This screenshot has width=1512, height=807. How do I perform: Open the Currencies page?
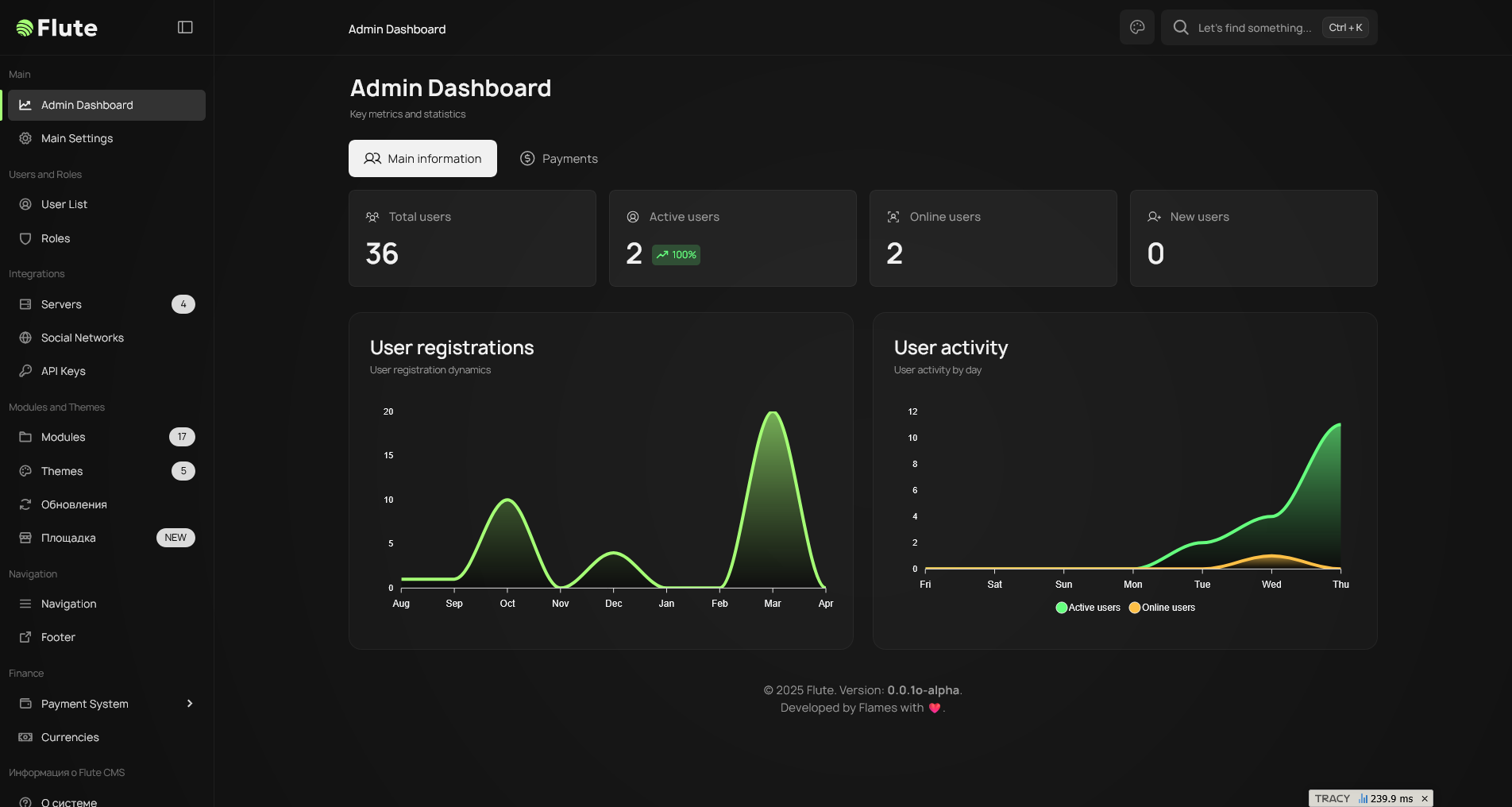[x=70, y=738]
